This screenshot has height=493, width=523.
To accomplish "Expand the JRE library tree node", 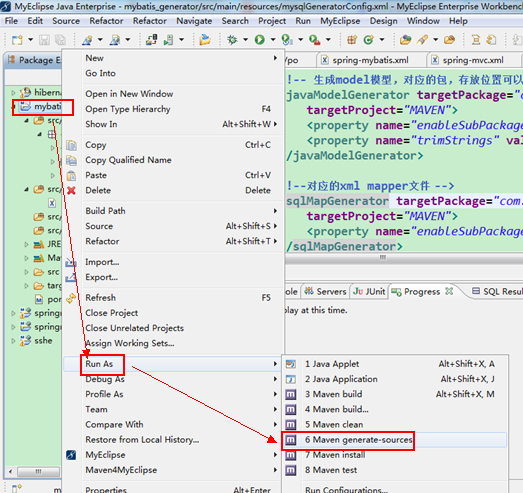I will click(26, 244).
